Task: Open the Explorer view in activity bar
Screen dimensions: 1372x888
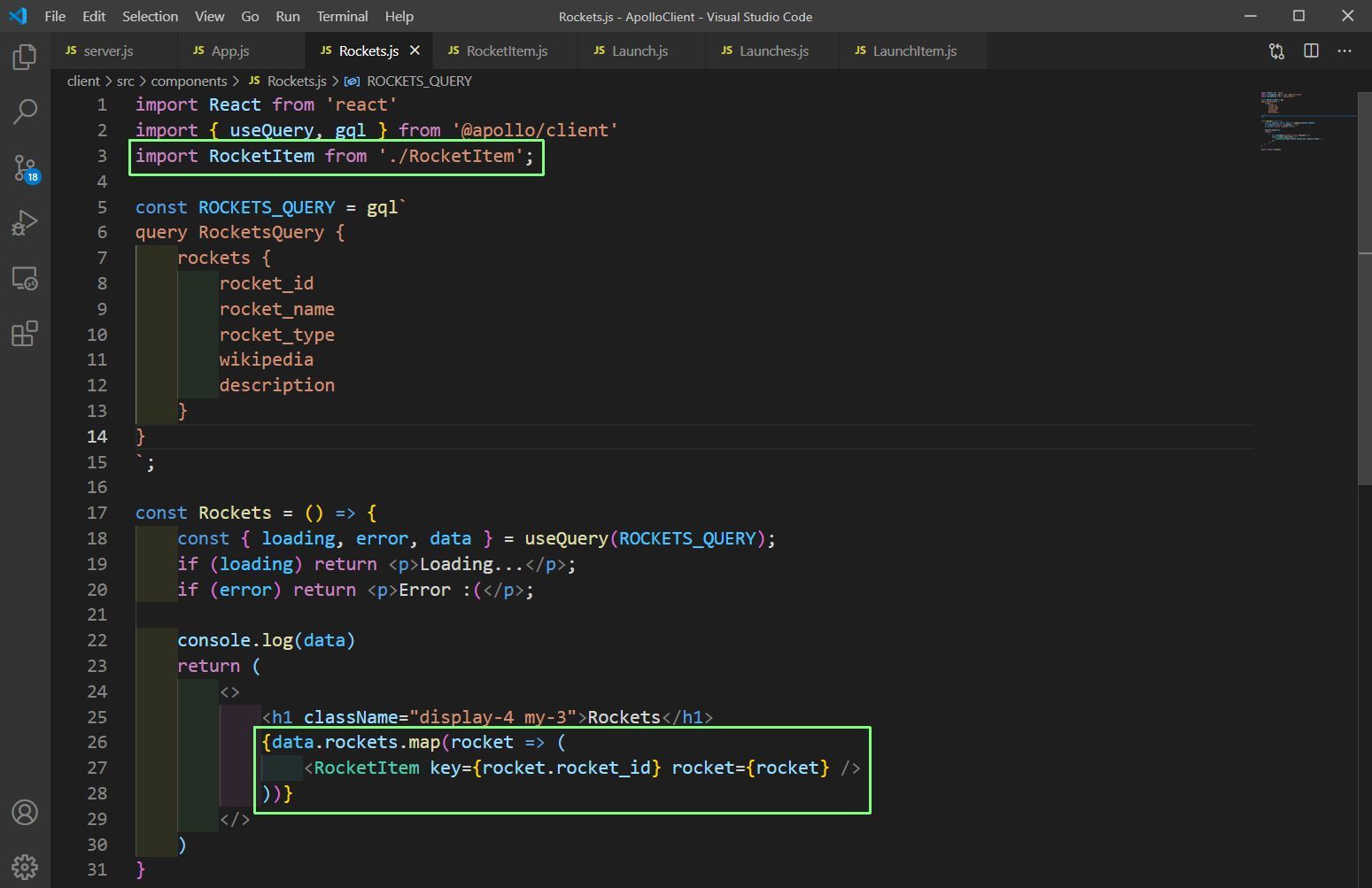Action: coord(25,58)
